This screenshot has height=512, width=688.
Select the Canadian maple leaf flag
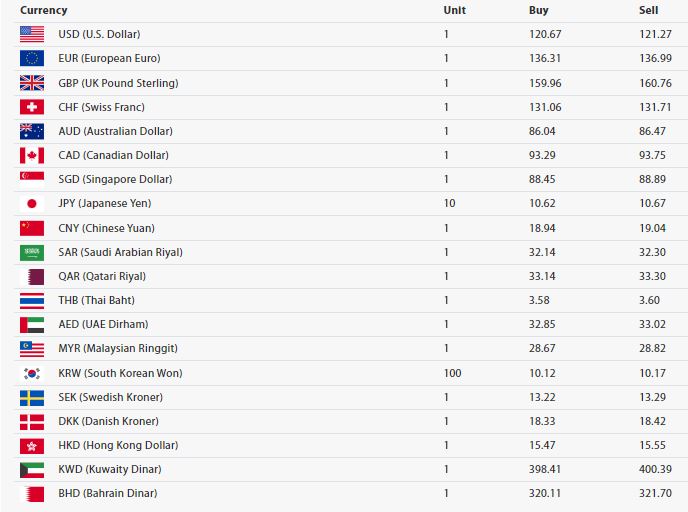pos(32,155)
